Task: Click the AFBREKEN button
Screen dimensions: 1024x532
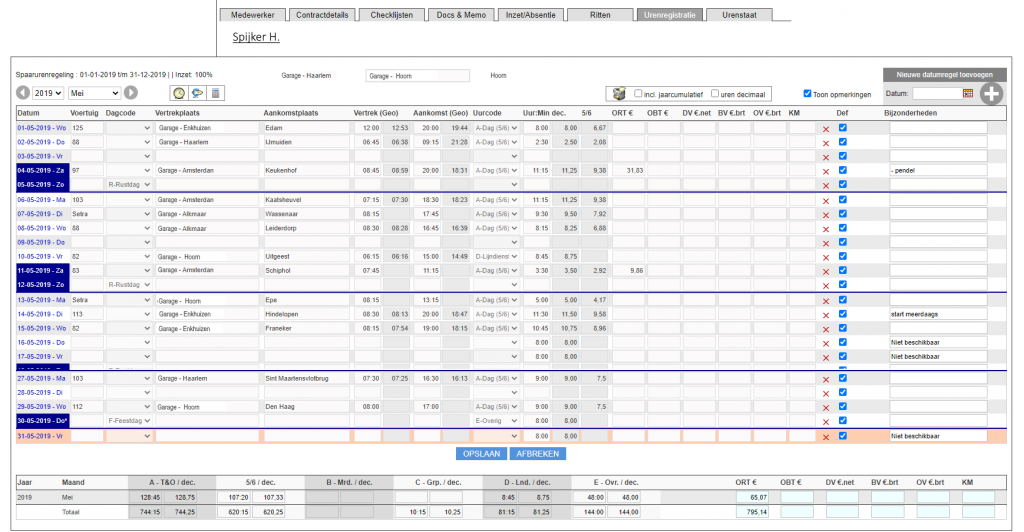Action: click(x=537, y=454)
